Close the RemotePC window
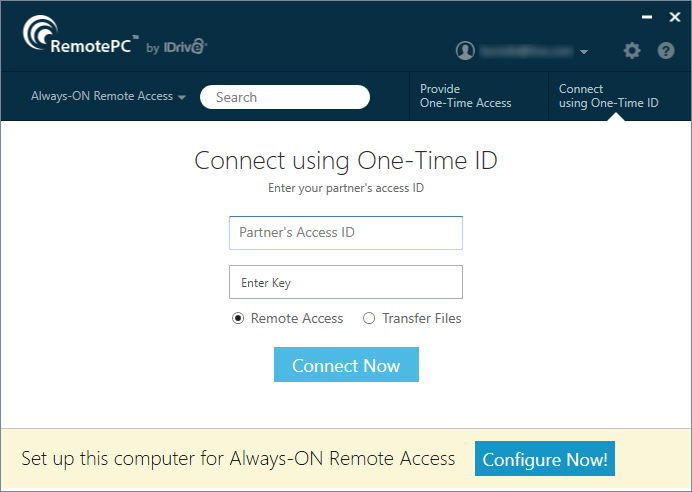692x492 pixels. [x=674, y=17]
